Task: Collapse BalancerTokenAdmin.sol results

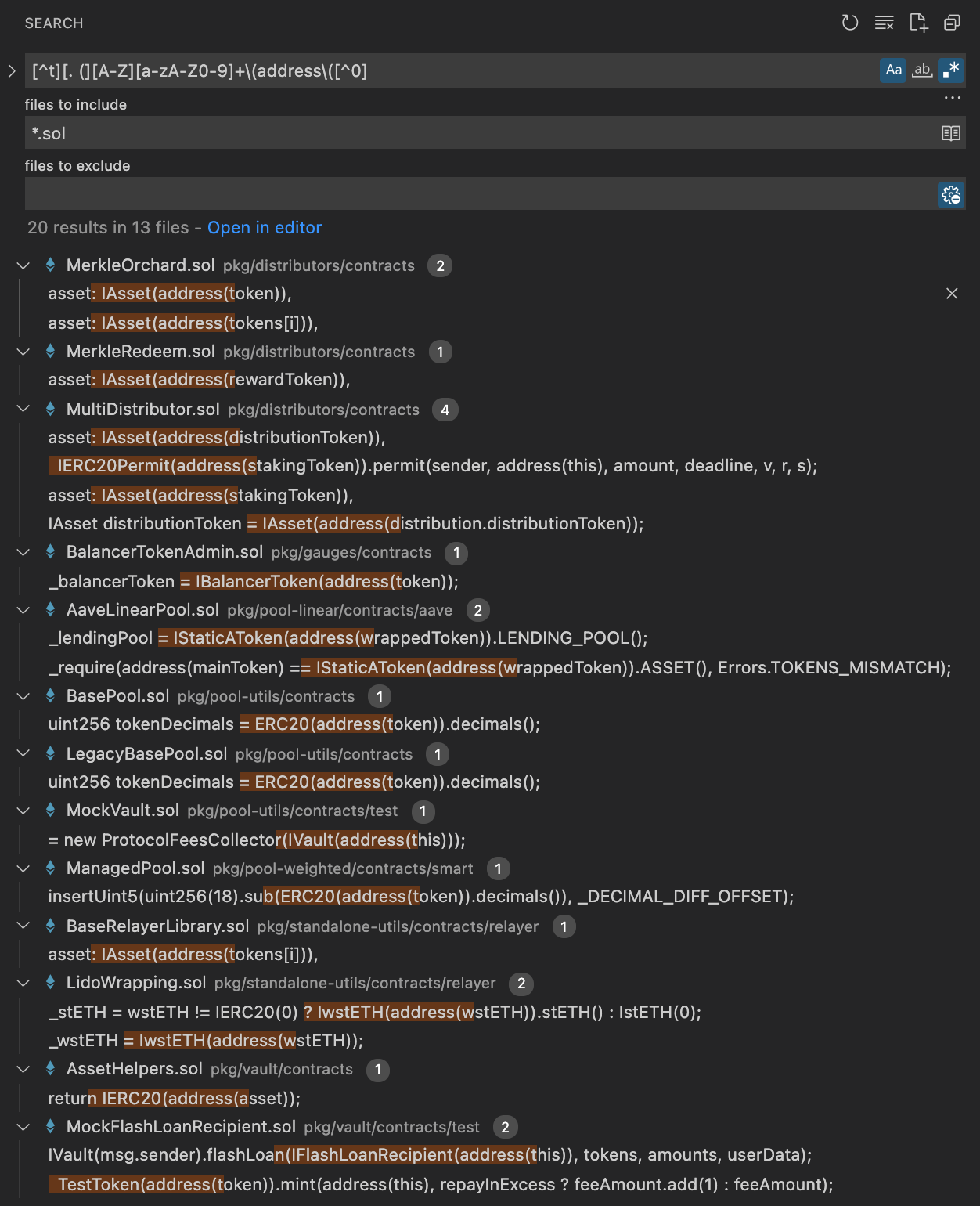Action: click(x=23, y=552)
